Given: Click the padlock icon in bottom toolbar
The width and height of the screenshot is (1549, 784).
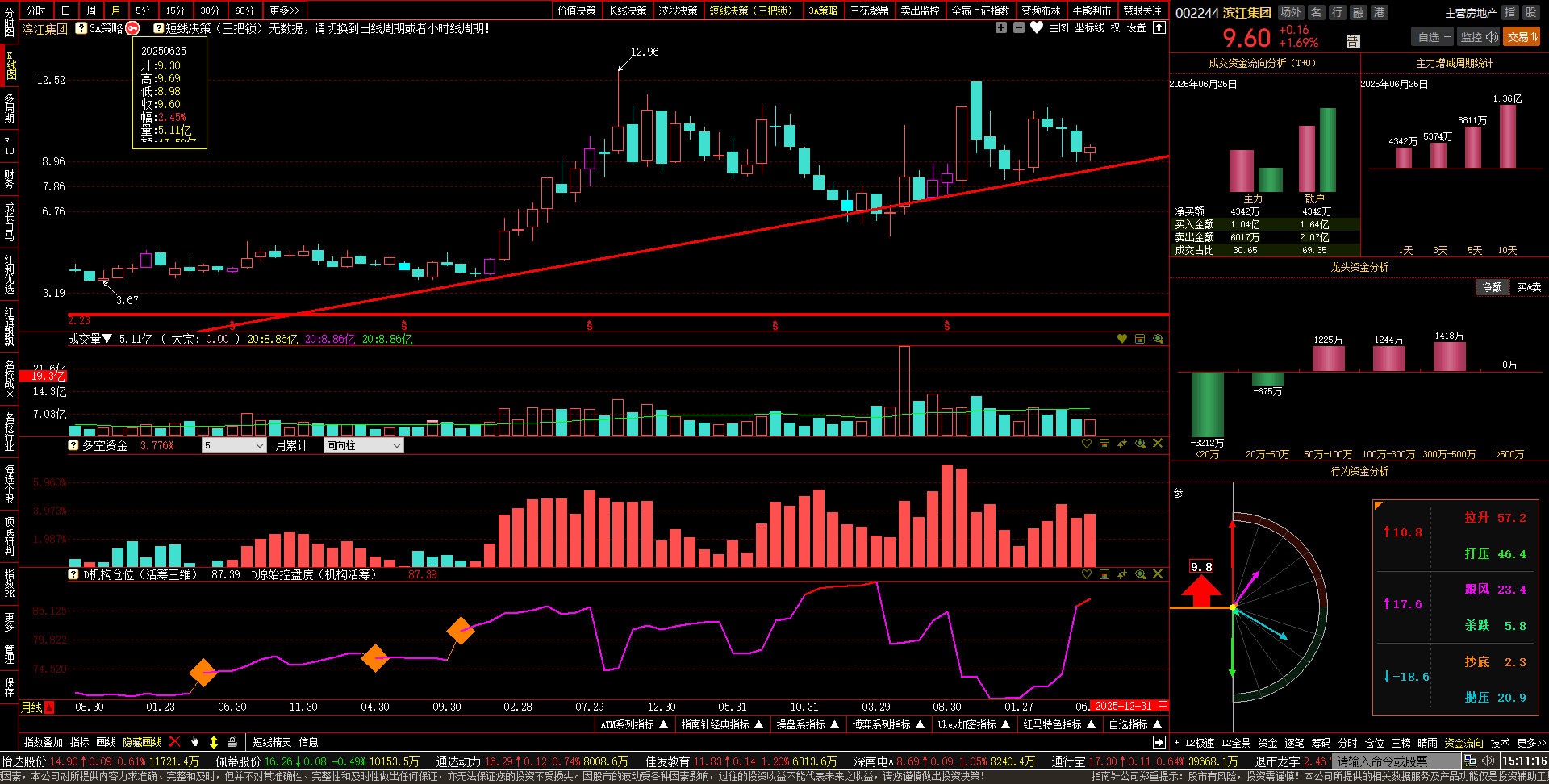Looking at the screenshot, I should (x=232, y=741).
